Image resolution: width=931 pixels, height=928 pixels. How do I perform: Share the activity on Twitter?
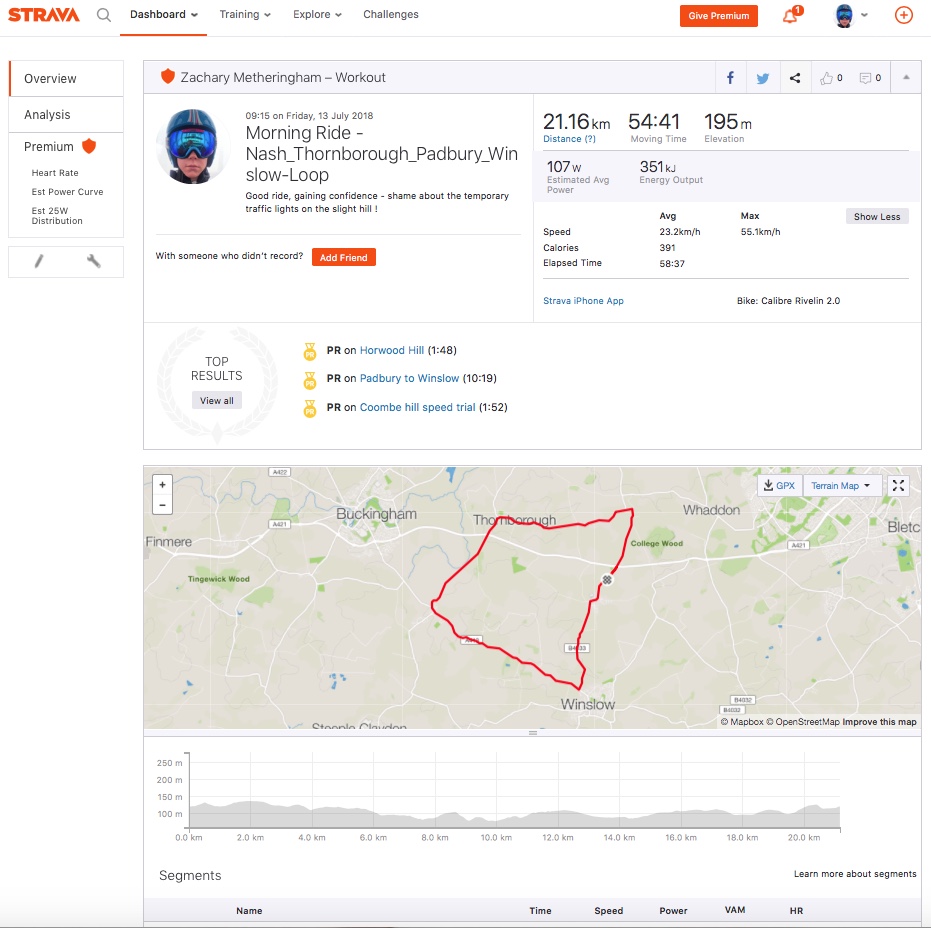[x=764, y=77]
